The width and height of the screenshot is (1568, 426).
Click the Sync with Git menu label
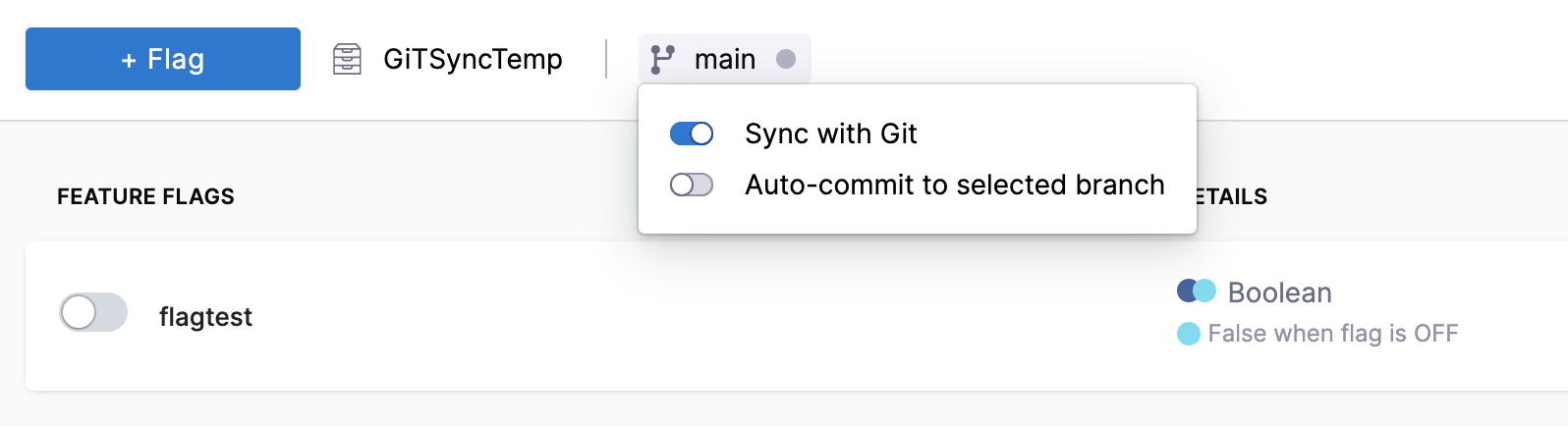[831, 133]
